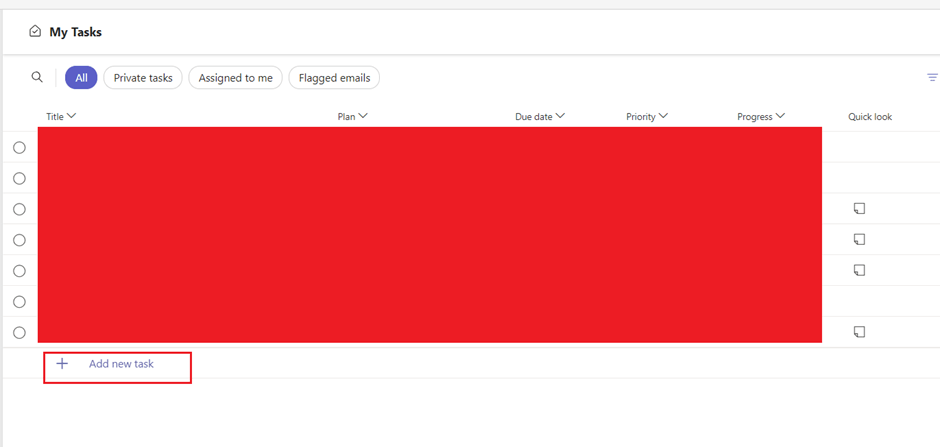
Task: Open the Quick look note icon in fifth task row
Action: [x=860, y=270]
